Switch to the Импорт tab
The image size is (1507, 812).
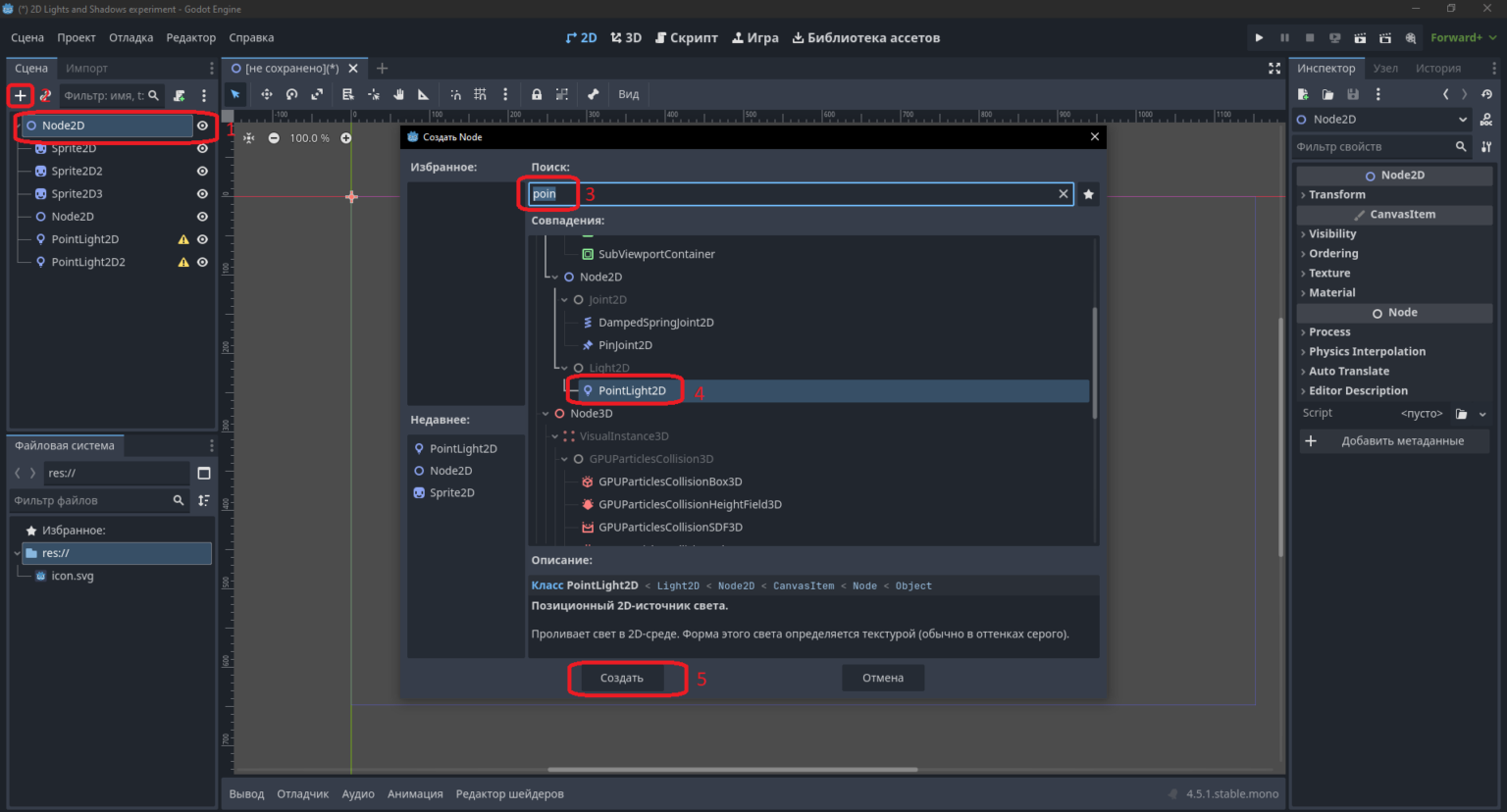86,68
